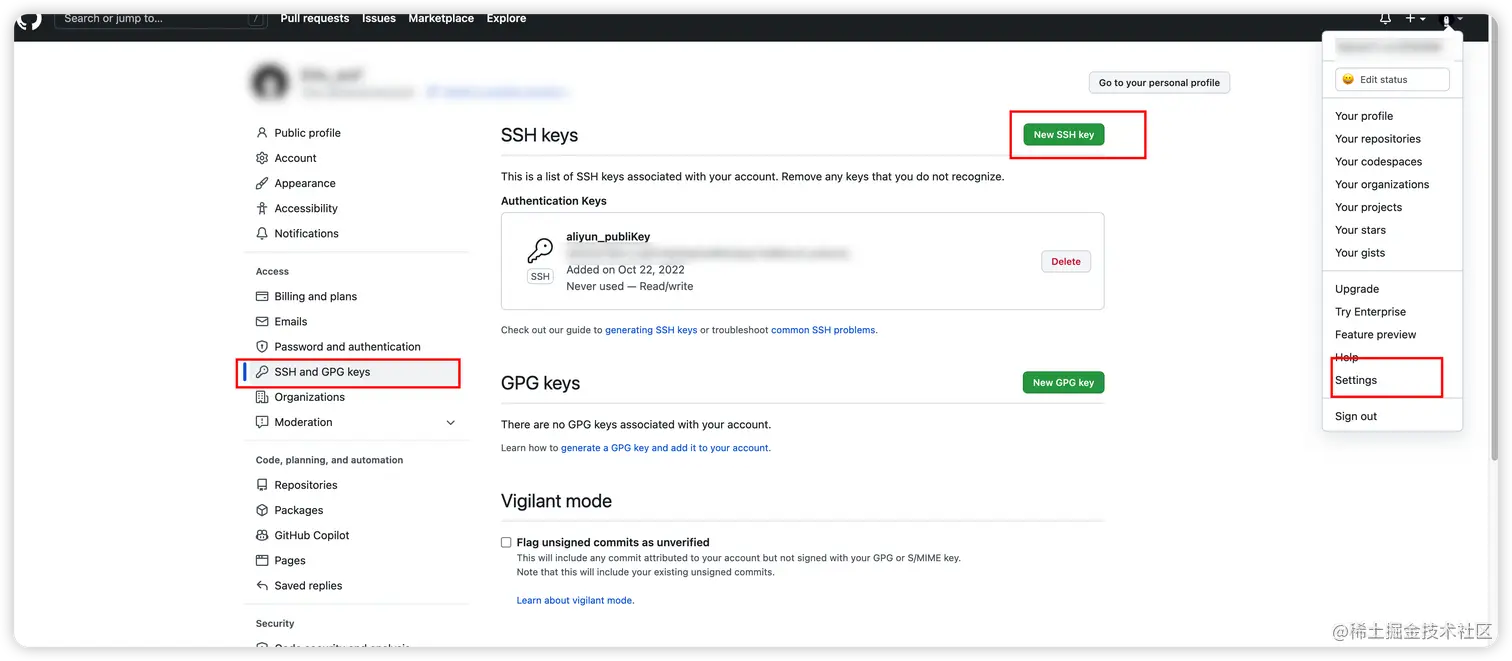This screenshot has height=661, width=1512.
Task: Expand the Moderation section chevron
Action: (x=450, y=423)
